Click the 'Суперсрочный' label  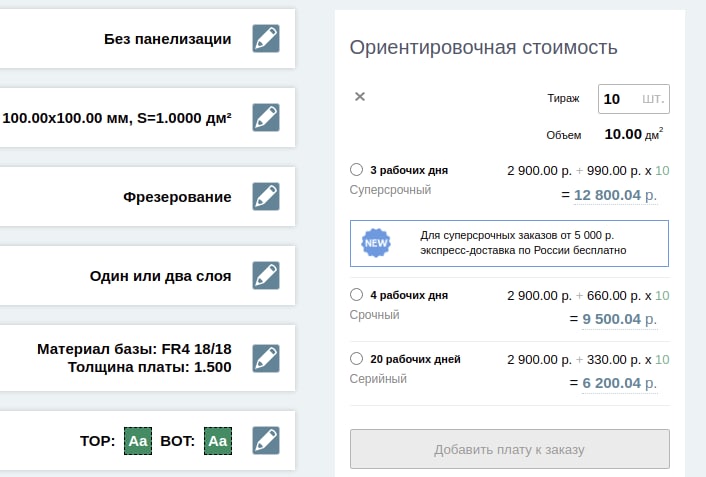coord(390,190)
